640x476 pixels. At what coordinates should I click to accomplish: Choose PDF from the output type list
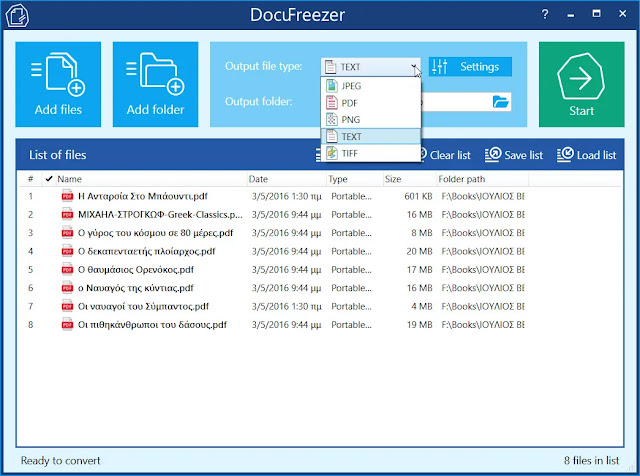(x=371, y=103)
